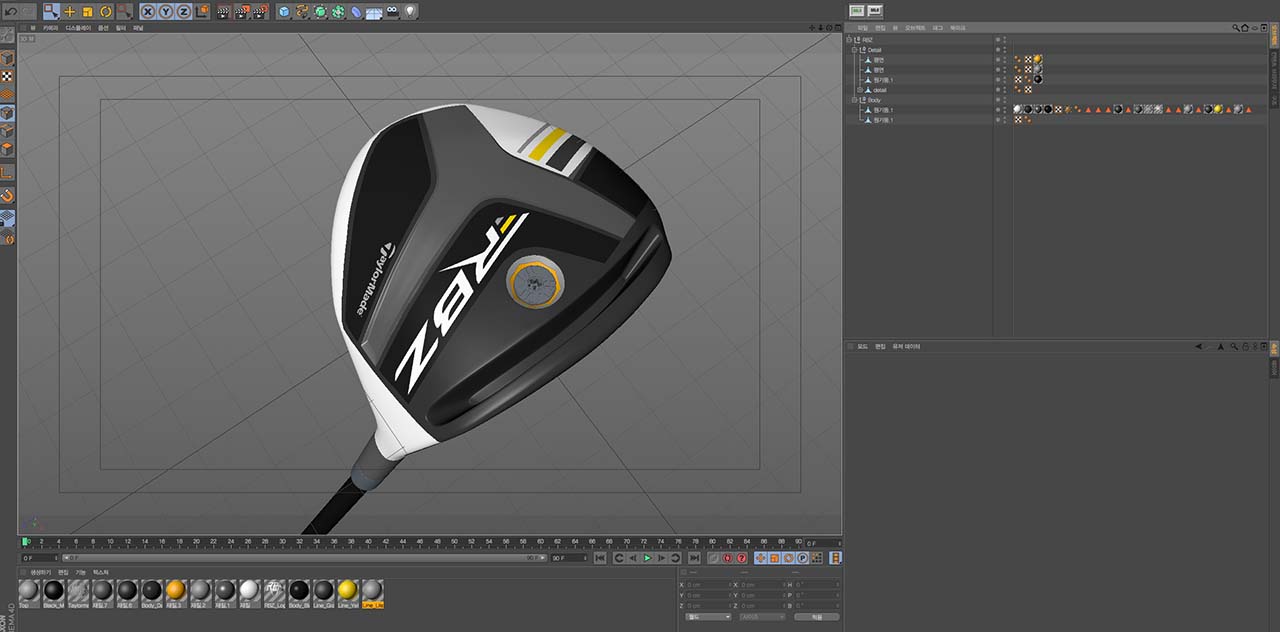Select the Line_Yel yellow material
This screenshot has height=632, width=1280.
pyautogui.click(x=347, y=593)
